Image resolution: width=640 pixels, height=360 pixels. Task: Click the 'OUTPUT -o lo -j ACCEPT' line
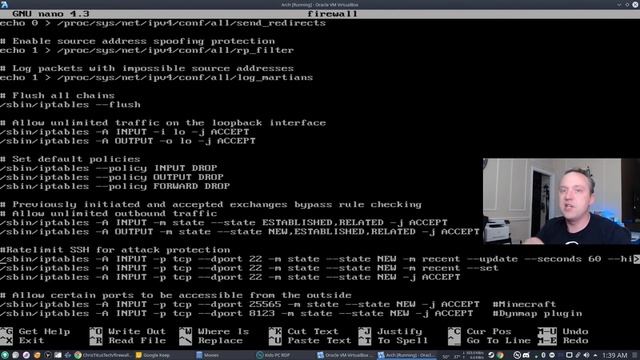[x=128, y=141]
